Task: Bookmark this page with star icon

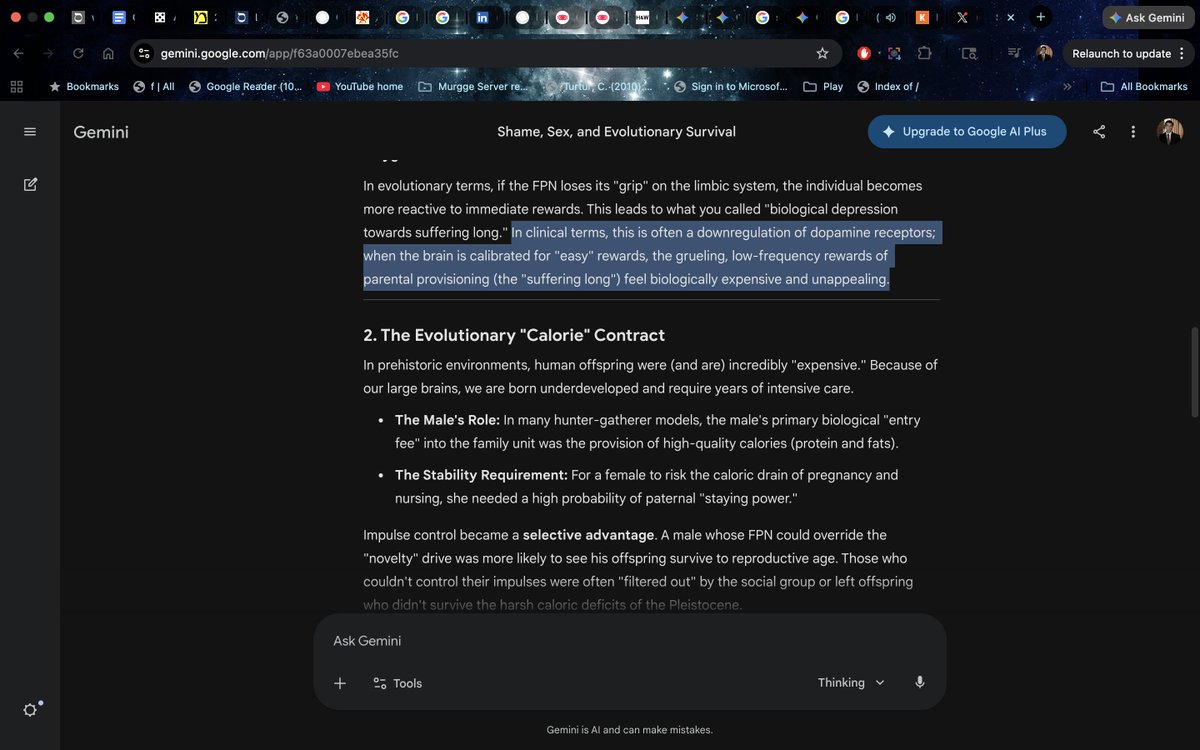Action: tap(822, 53)
